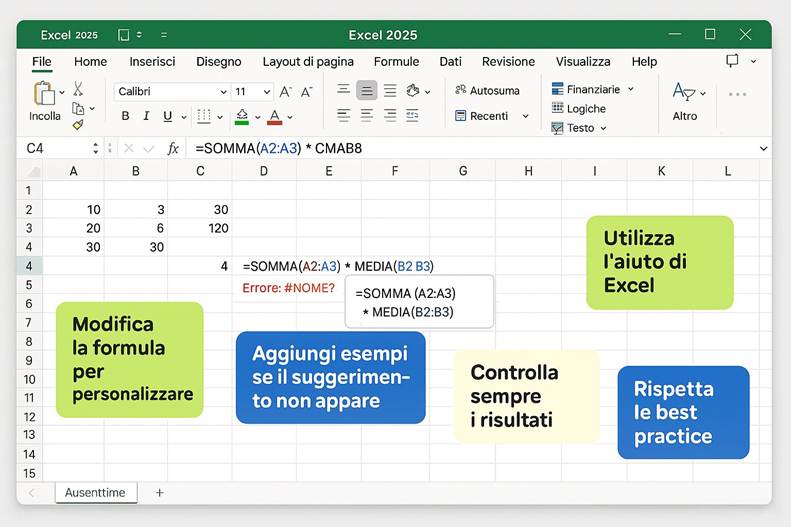791x527 pixels.
Task: Select the format painter brush icon
Action: pyautogui.click(x=78, y=125)
